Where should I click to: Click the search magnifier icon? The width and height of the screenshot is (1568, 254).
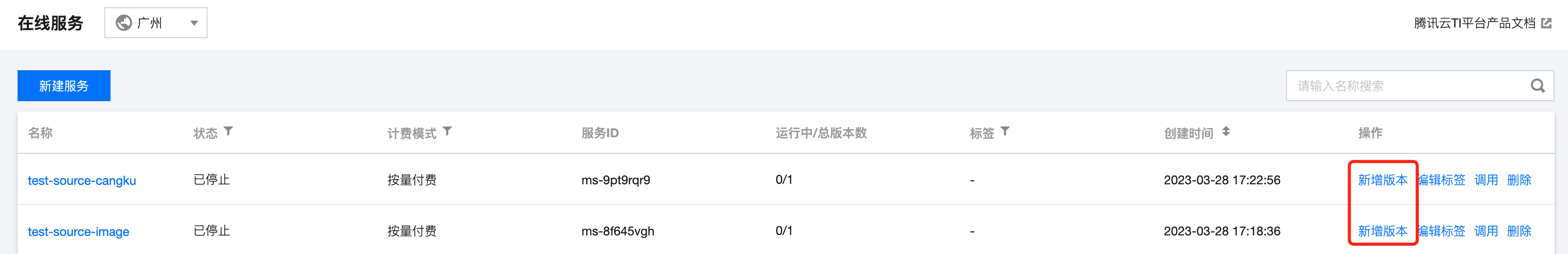[x=1538, y=86]
